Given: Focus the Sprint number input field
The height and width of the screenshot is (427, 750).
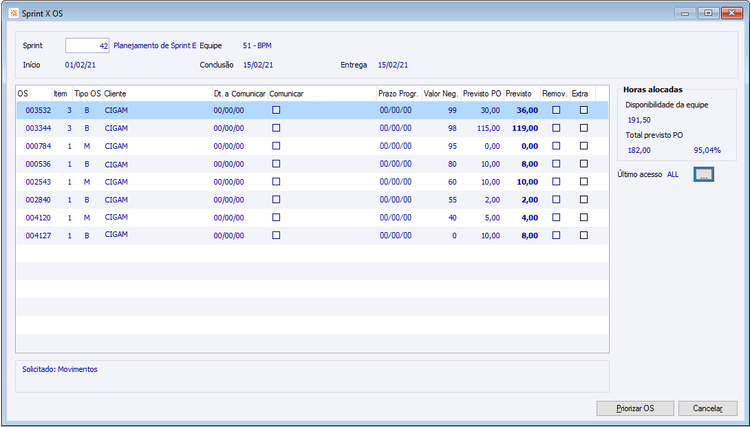Looking at the screenshot, I should click(x=87, y=46).
